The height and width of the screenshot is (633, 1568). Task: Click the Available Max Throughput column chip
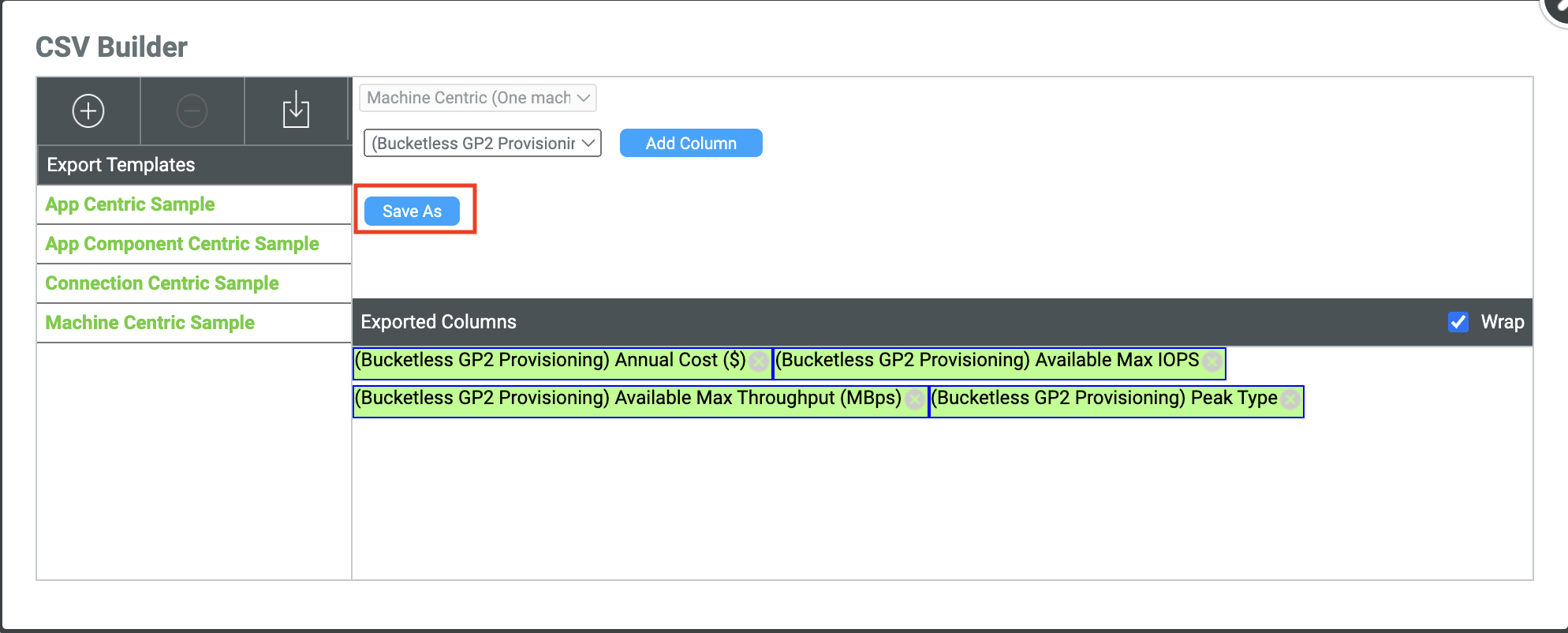628,399
